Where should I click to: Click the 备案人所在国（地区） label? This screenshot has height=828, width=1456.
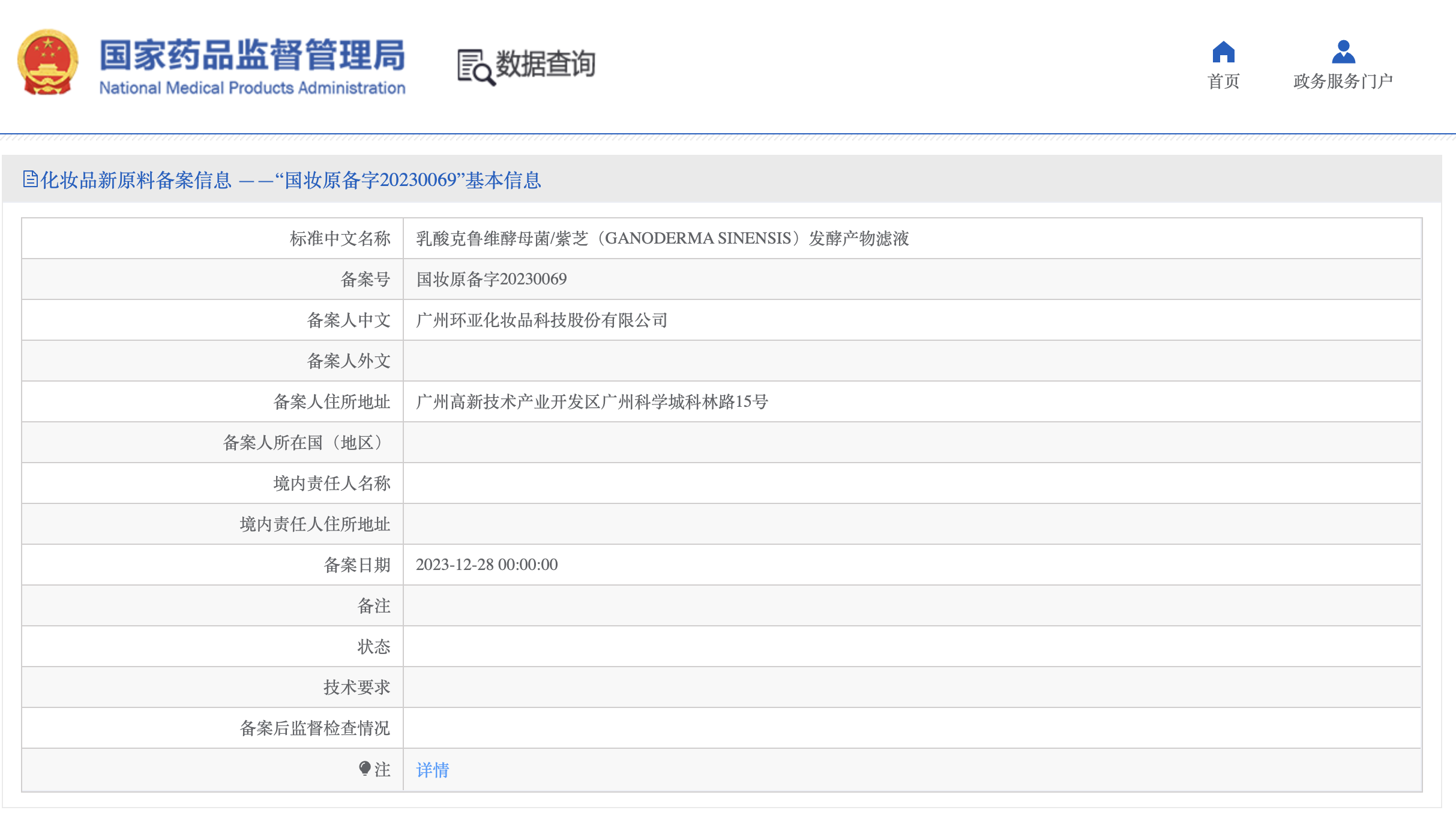click(x=212, y=443)
